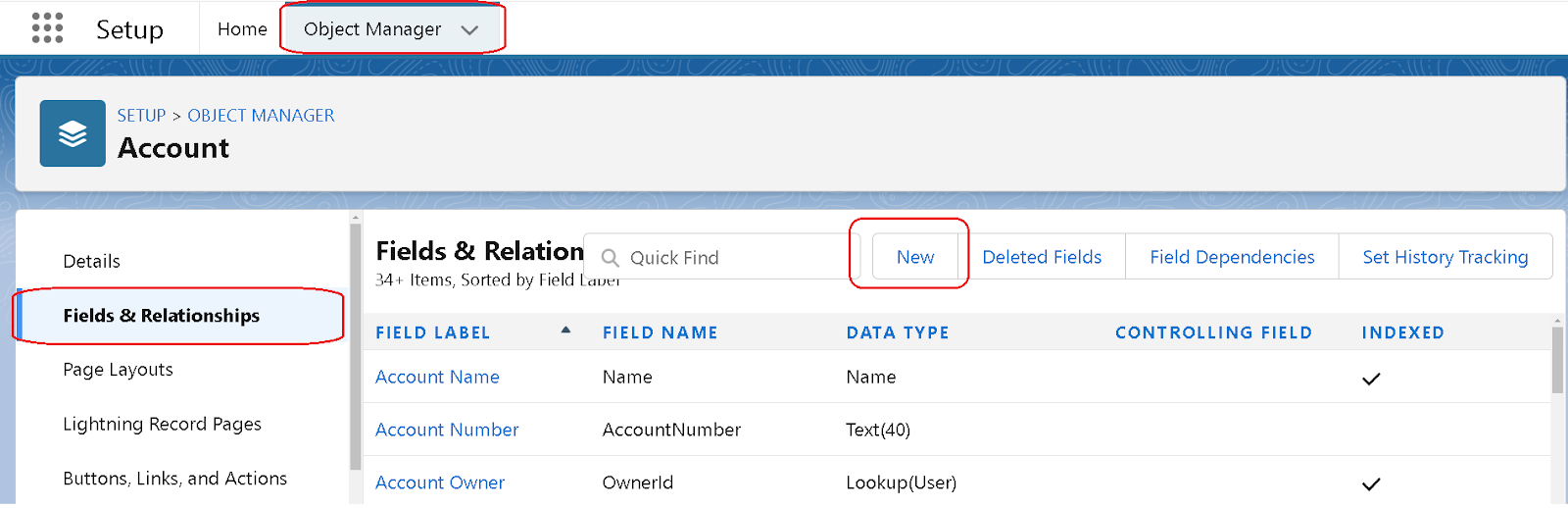
Task: Click the Indexed column header
Action: pyautogui.click(x=1402, y=332)
